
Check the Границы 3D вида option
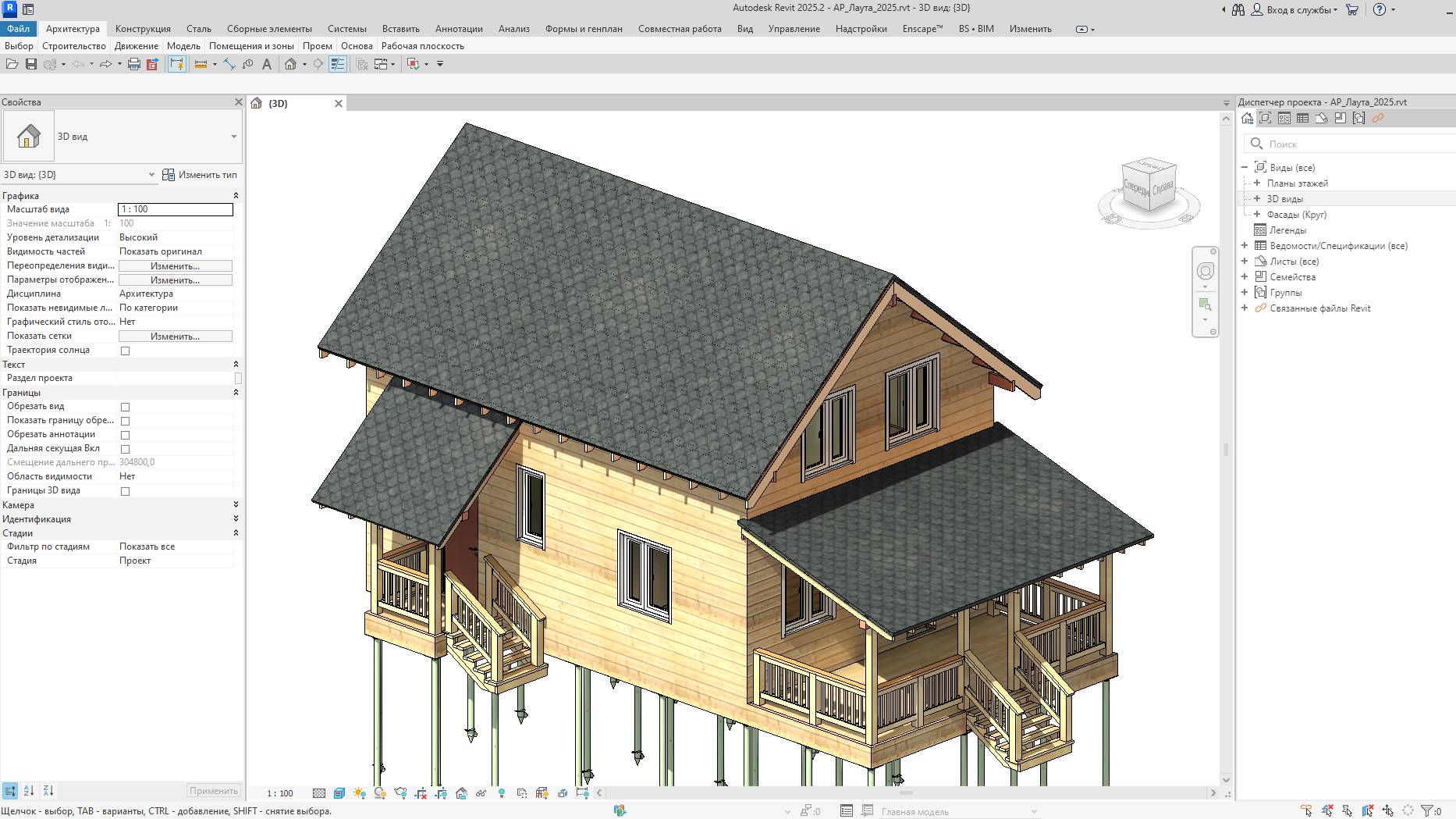[125, 490]
